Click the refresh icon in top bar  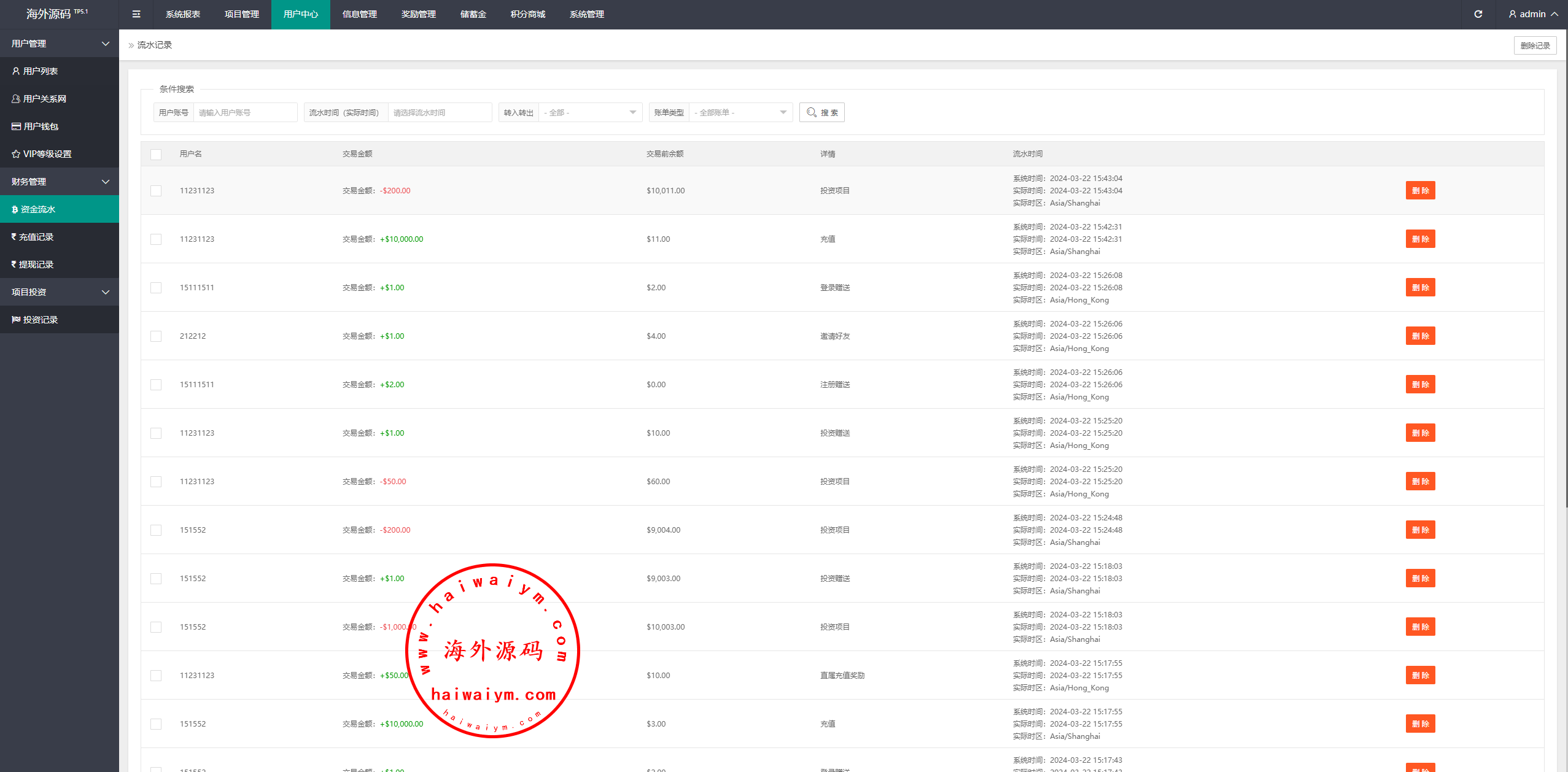[x=1478, y=14]
